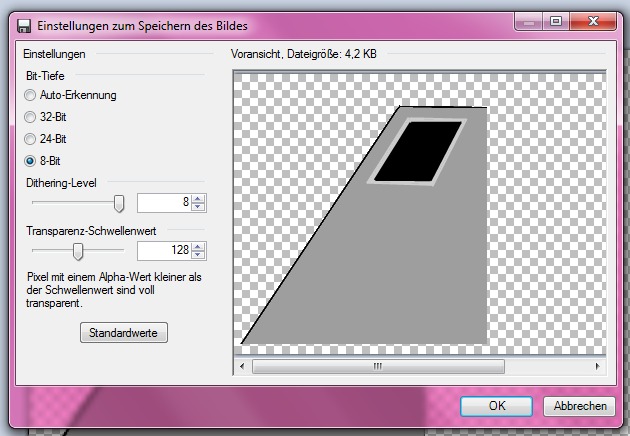Click the preview scrollbar right arrow
The width and height of the screenshot is (630, 436).
pos(597,366)
